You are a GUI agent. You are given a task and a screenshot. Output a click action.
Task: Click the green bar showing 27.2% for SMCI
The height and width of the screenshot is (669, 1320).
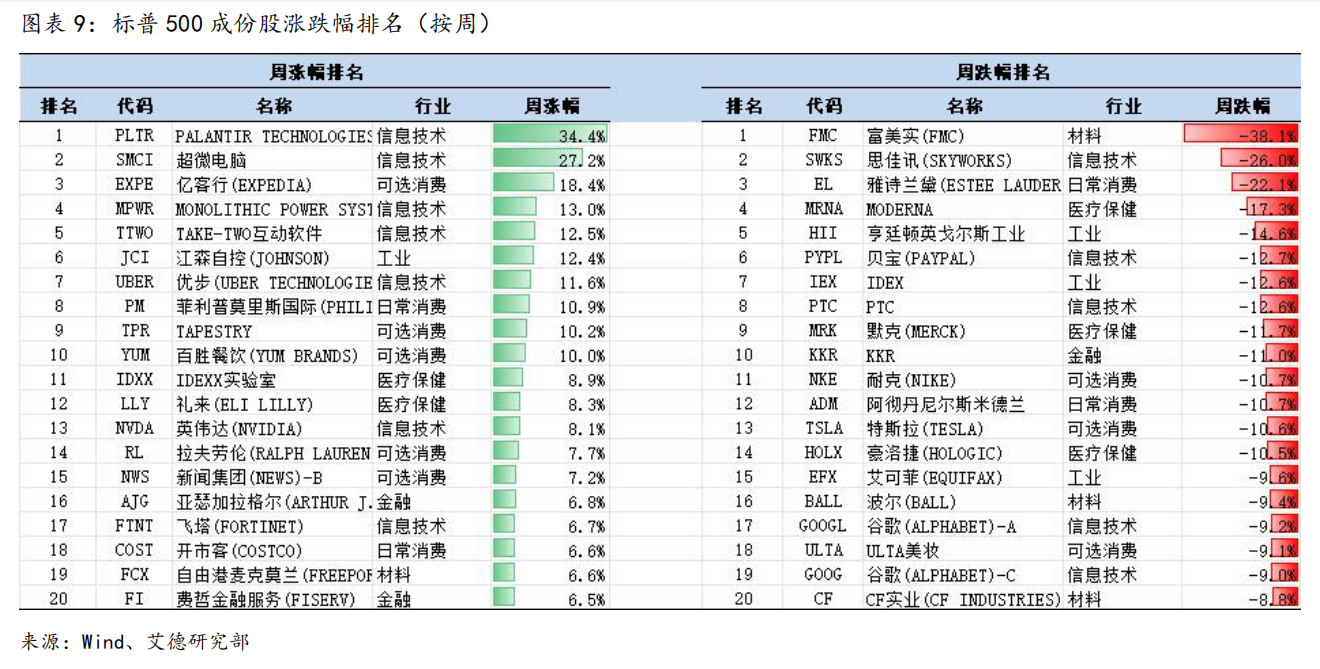(x=537, y=160)
